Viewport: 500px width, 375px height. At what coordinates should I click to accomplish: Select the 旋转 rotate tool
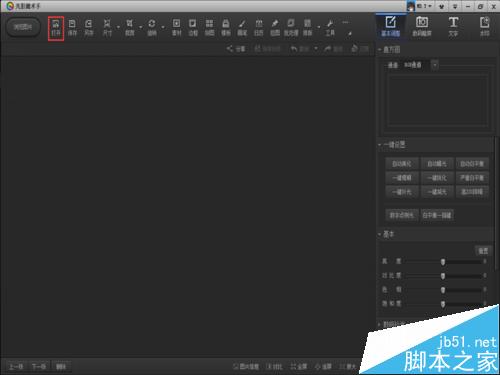point(152,28)
